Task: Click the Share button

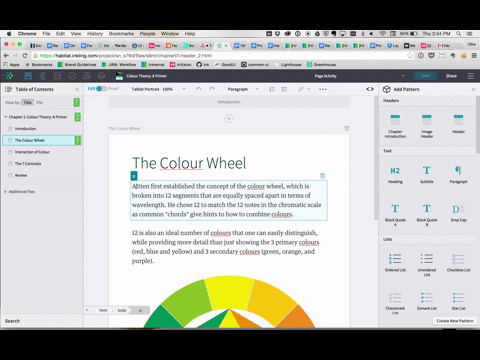Action: [451, 76]
